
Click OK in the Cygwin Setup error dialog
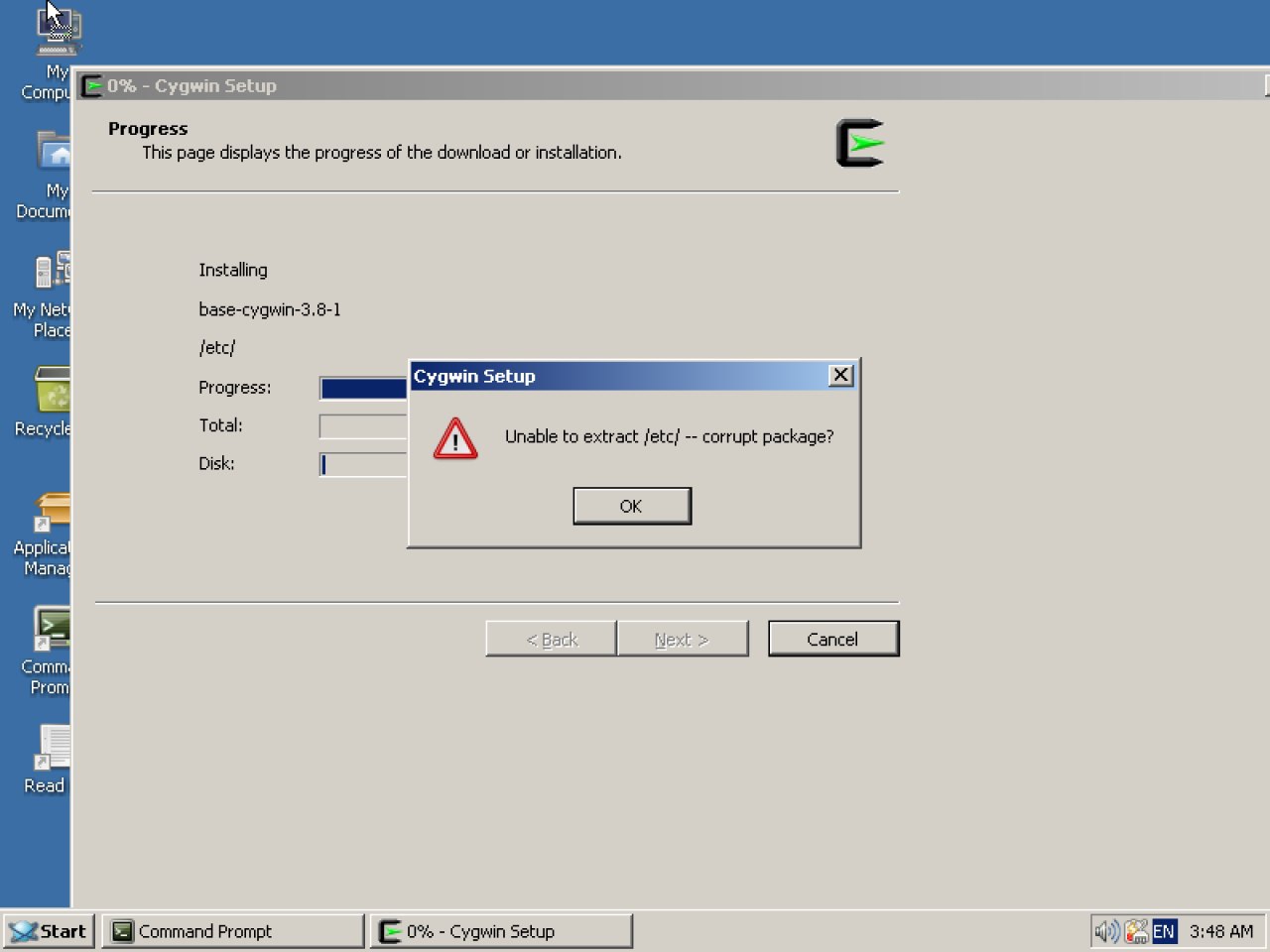tap(632, 506)
